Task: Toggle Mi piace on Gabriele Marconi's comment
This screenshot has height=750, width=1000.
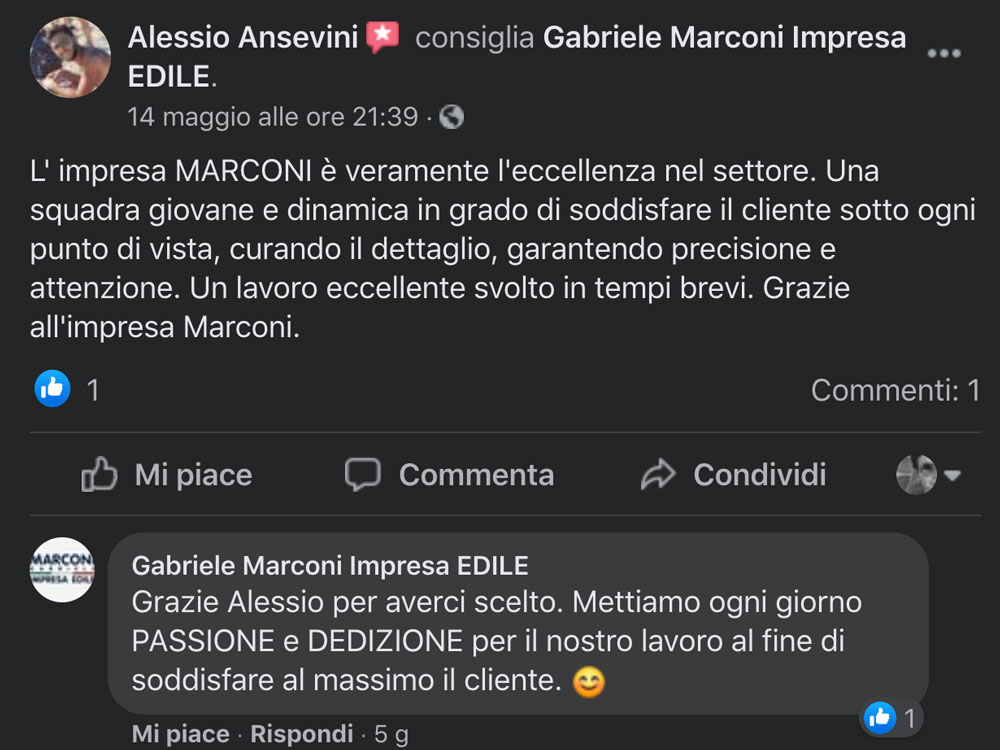Action: point(180,735)
